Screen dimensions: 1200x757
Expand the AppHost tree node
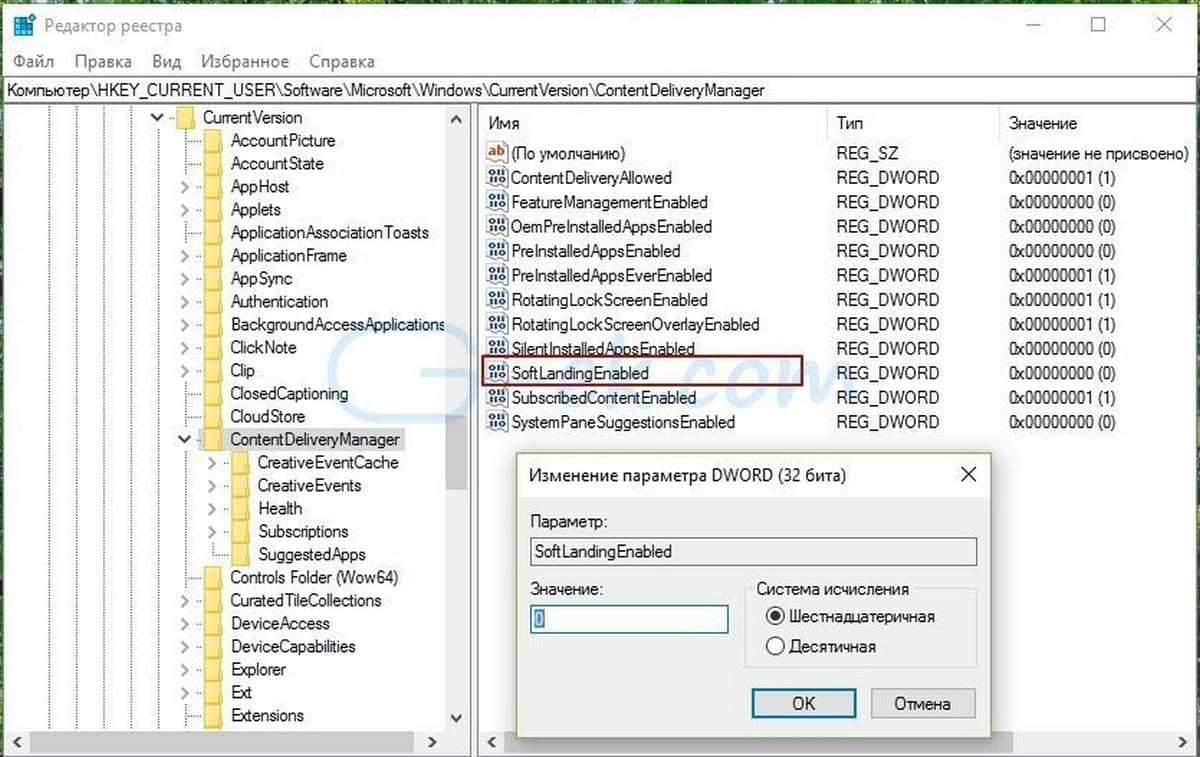(x=184, y=187)
